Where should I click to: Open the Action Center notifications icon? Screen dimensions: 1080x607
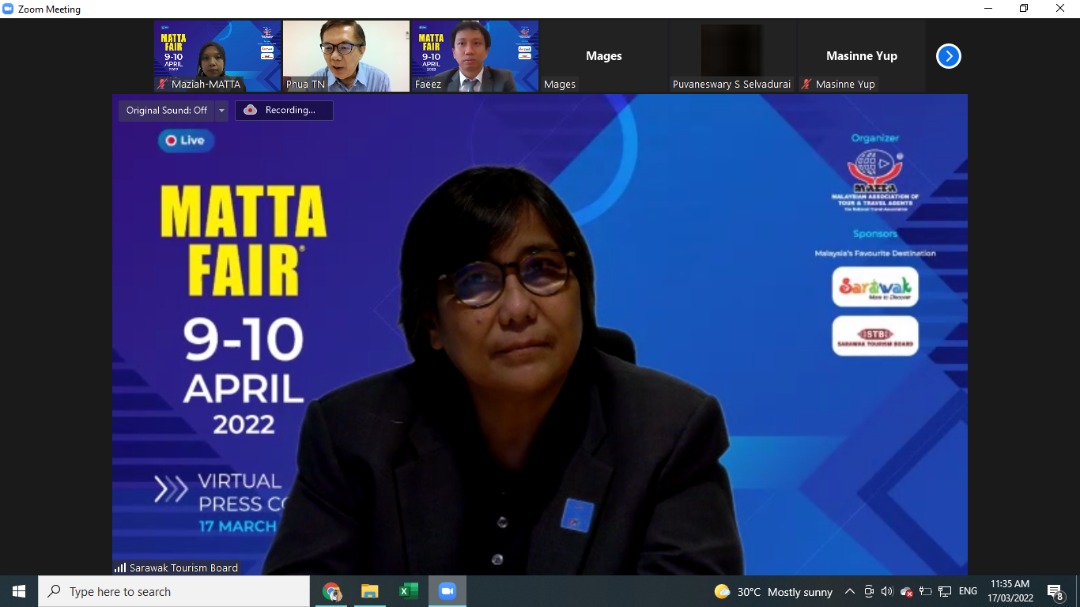(x=1055, y=591)
